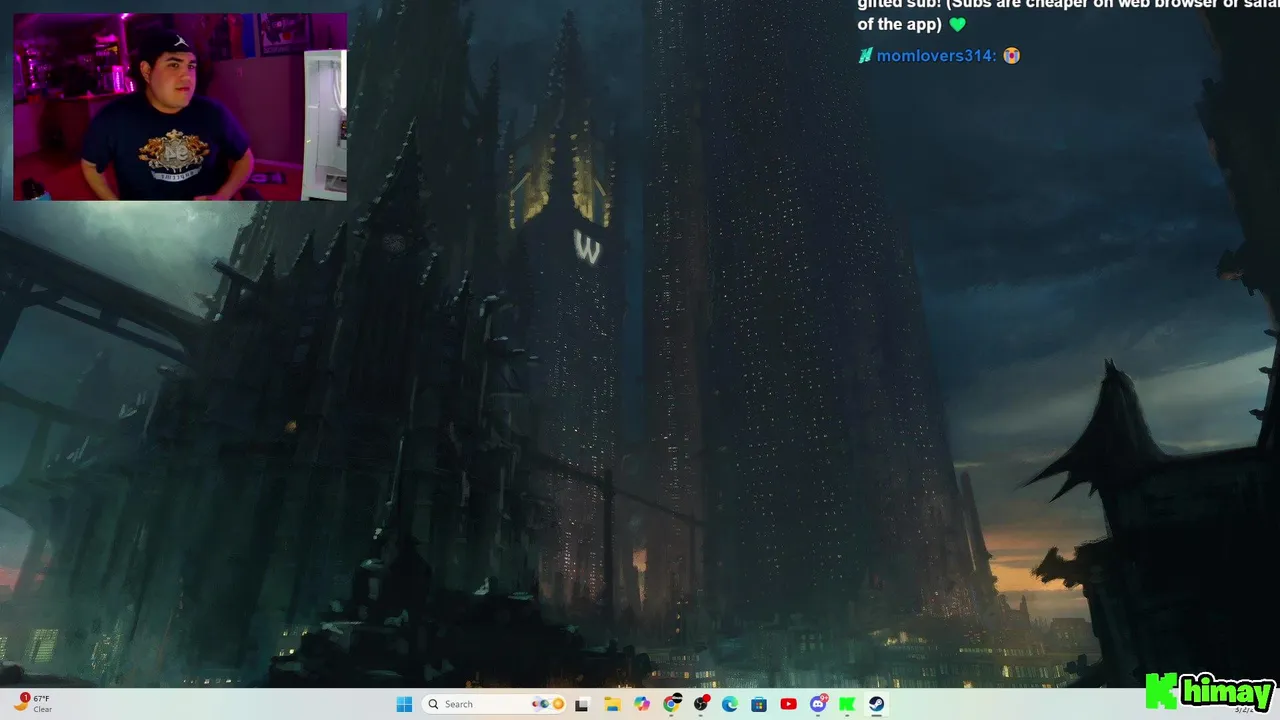Open Microsoft Store from the taskbar
Image resolution: width=1280 pixels, height=720 pixels.
(759, 704)
